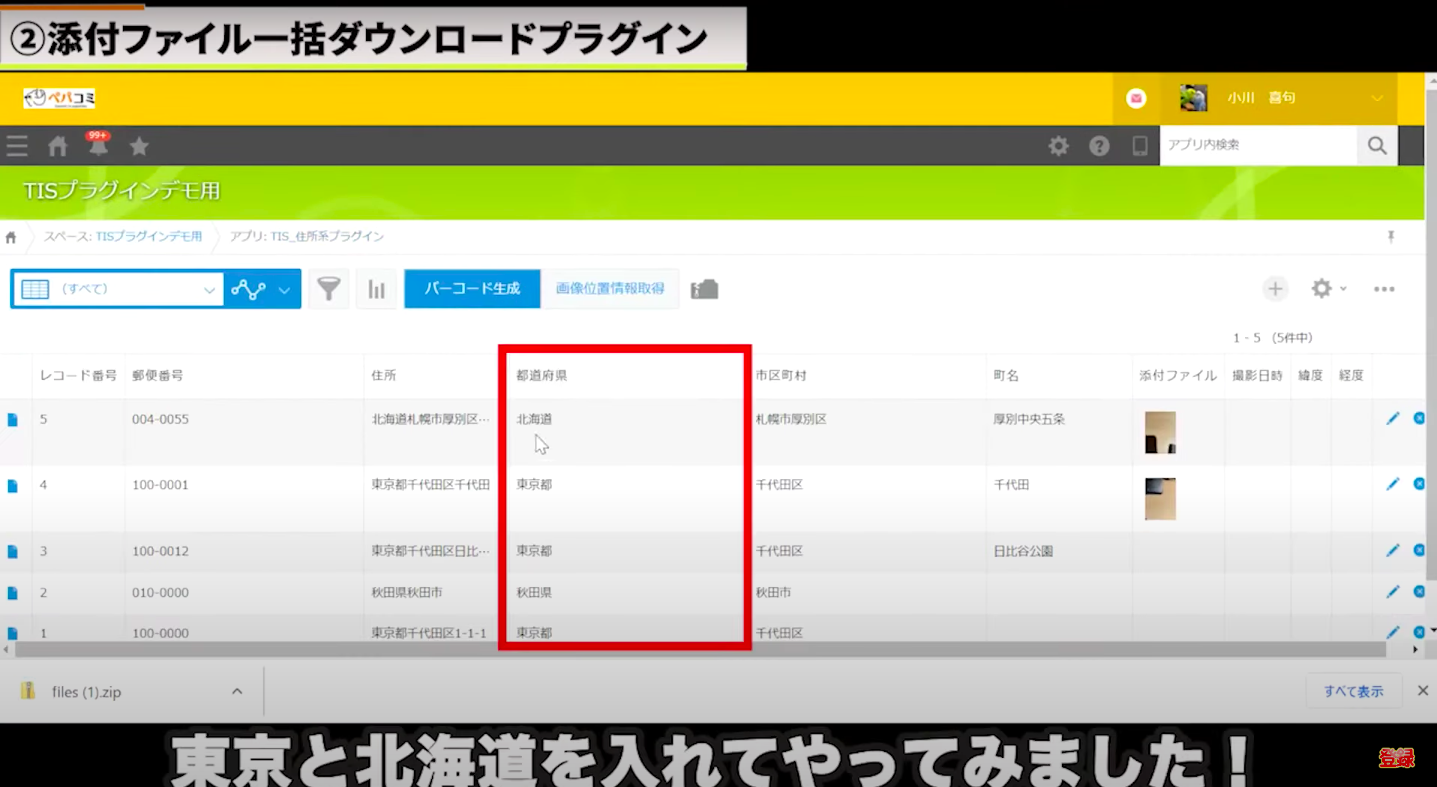Add a new record with plus icon
1437x787 pixels.
click(1275, 289)
